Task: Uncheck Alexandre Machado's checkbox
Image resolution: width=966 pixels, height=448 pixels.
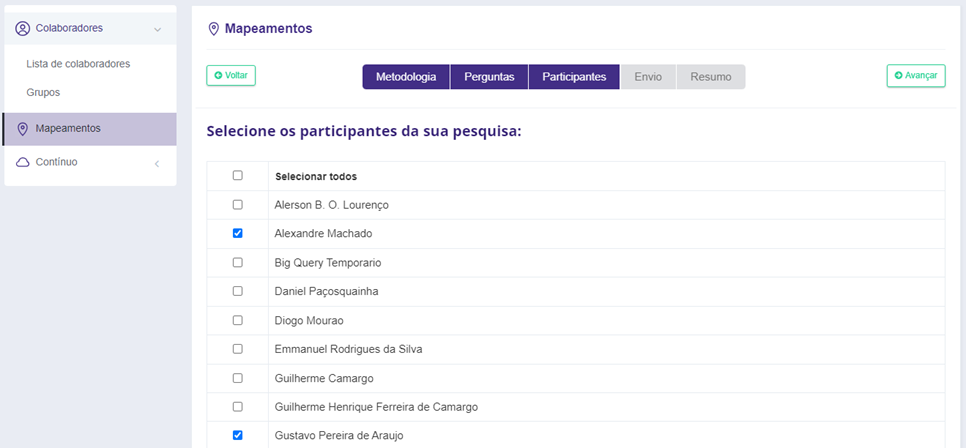Action: (237, 233)
